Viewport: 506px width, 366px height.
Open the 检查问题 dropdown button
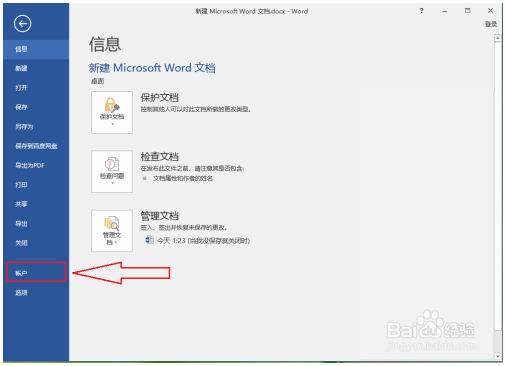[112, 172]
